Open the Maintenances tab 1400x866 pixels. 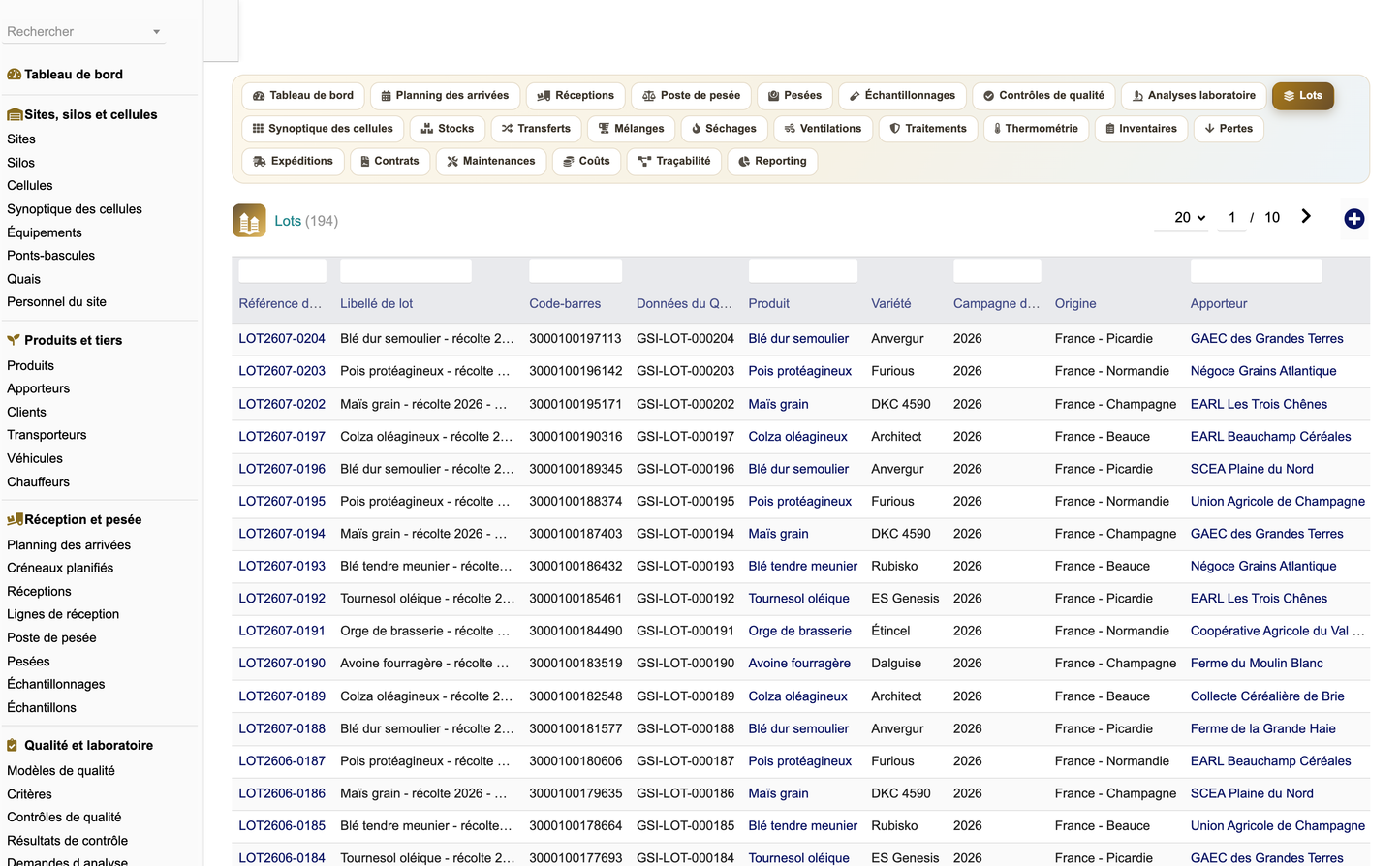(491, 162)
